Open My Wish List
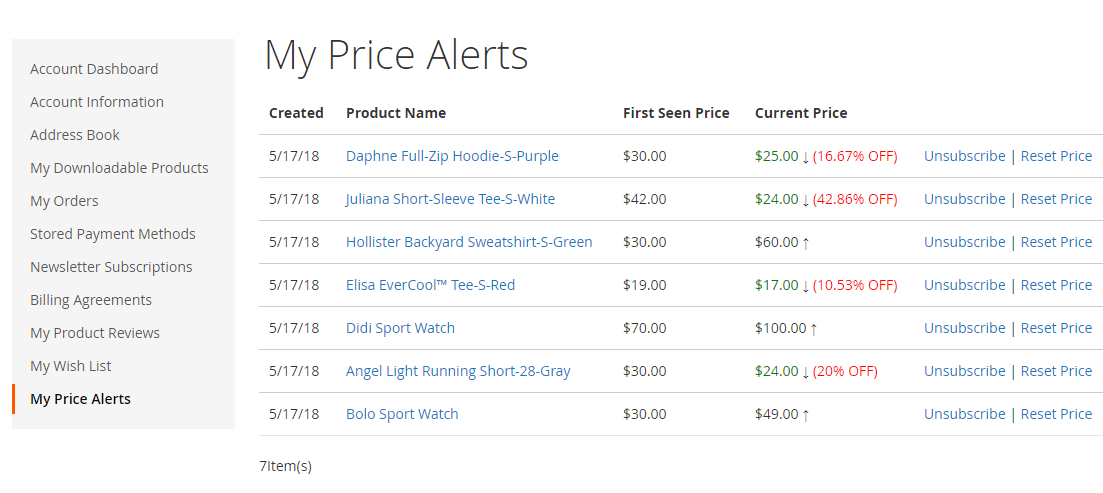The height and width of the screenshot is (493, 1103). (x=70, y=366)
